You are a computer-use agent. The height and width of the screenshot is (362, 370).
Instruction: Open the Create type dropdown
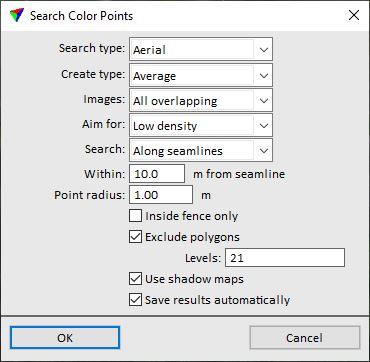point(201,75)
